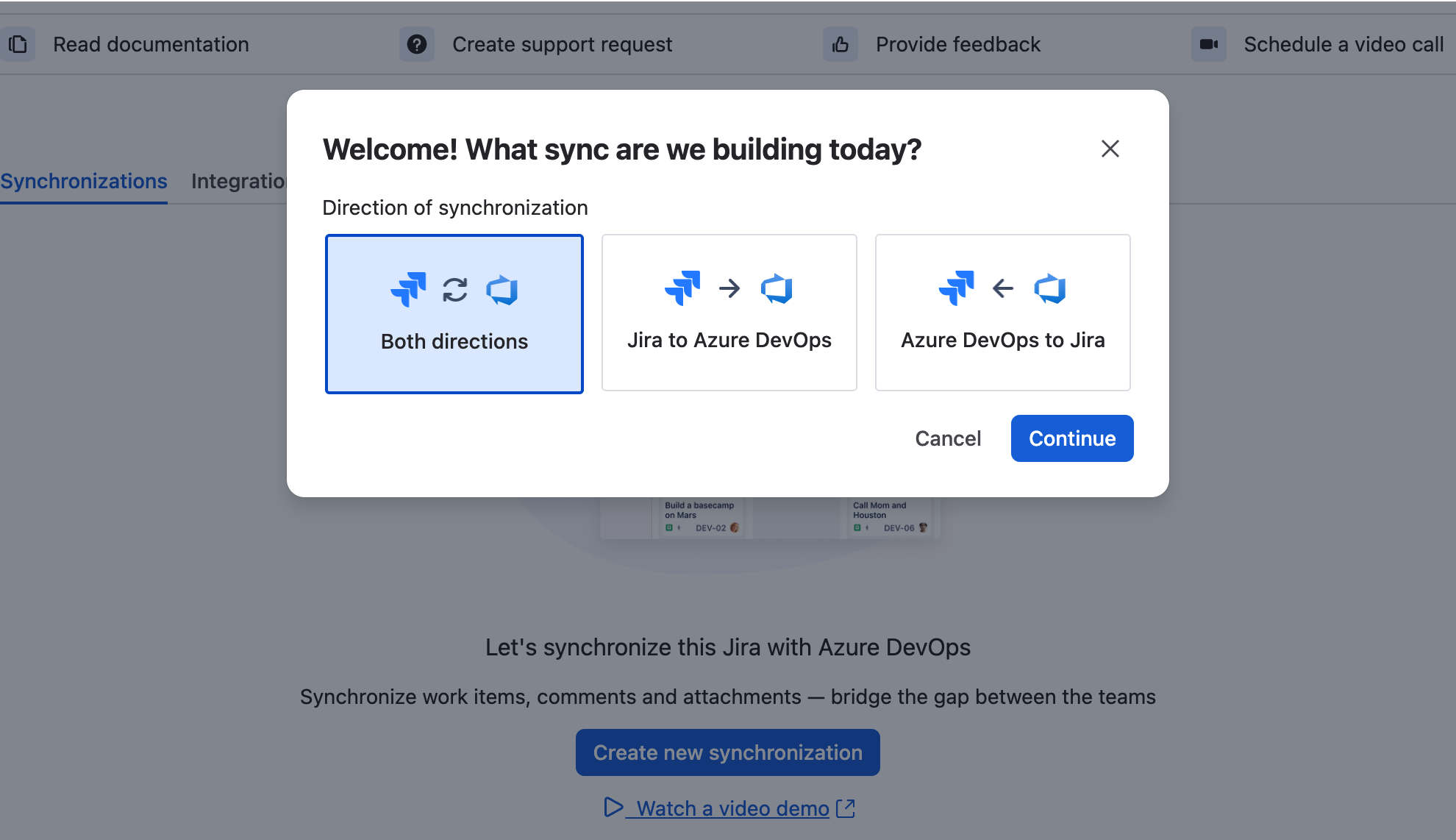
Task: Click the Call Mom and Houston card
Action: tap(888, 516)
